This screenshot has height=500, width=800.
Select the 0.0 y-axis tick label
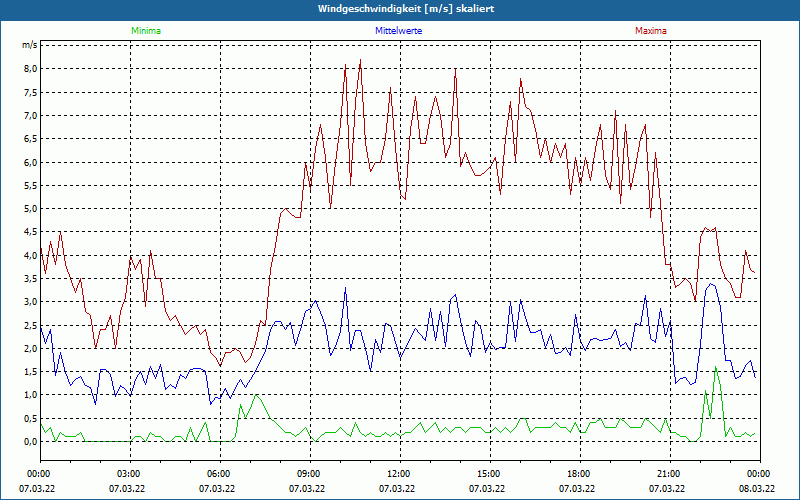coord(30,441)
